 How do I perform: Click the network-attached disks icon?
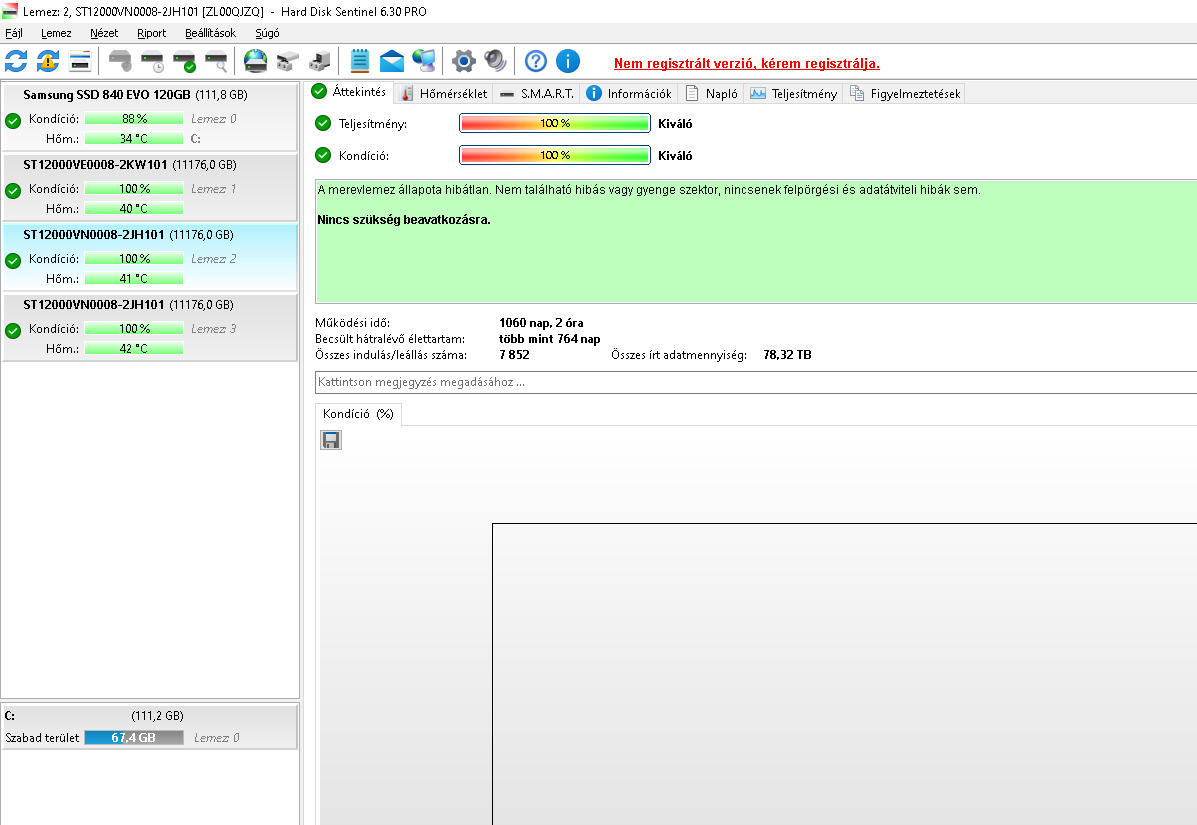(288, 61)
